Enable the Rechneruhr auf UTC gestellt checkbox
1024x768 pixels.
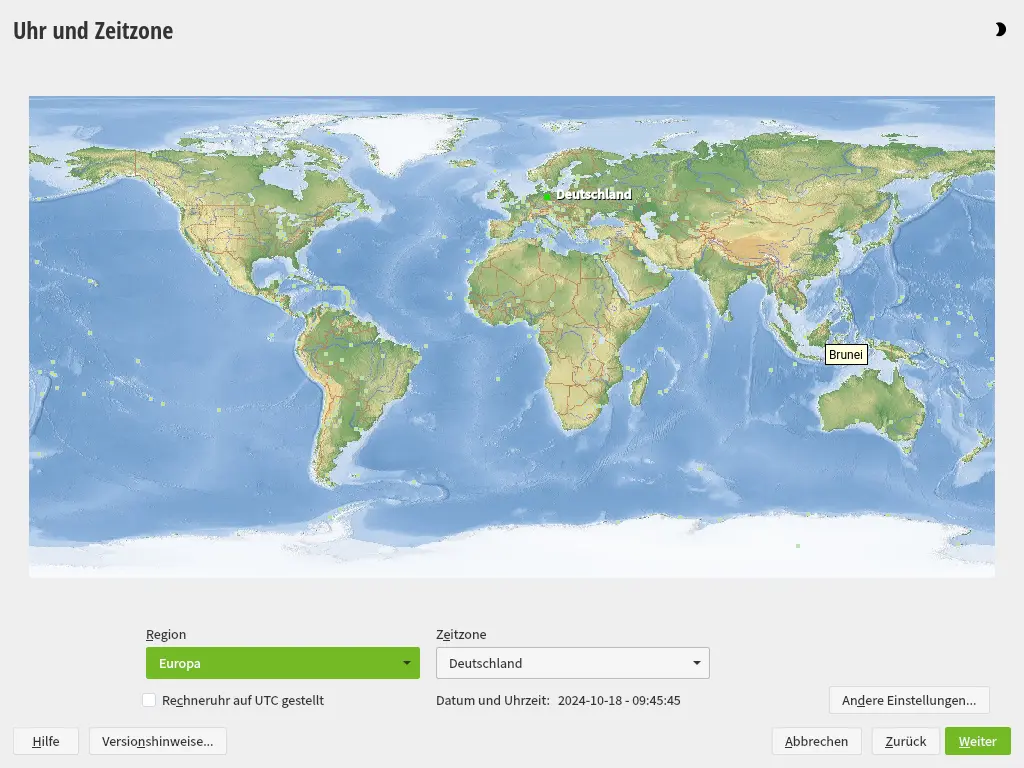click(149, 701)
